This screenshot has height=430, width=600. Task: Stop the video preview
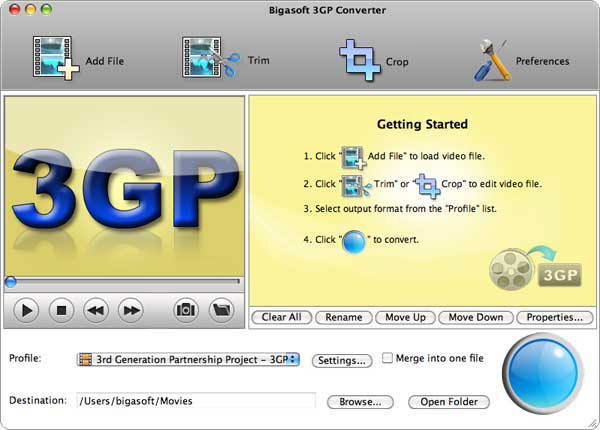click(x=61, y=310)
